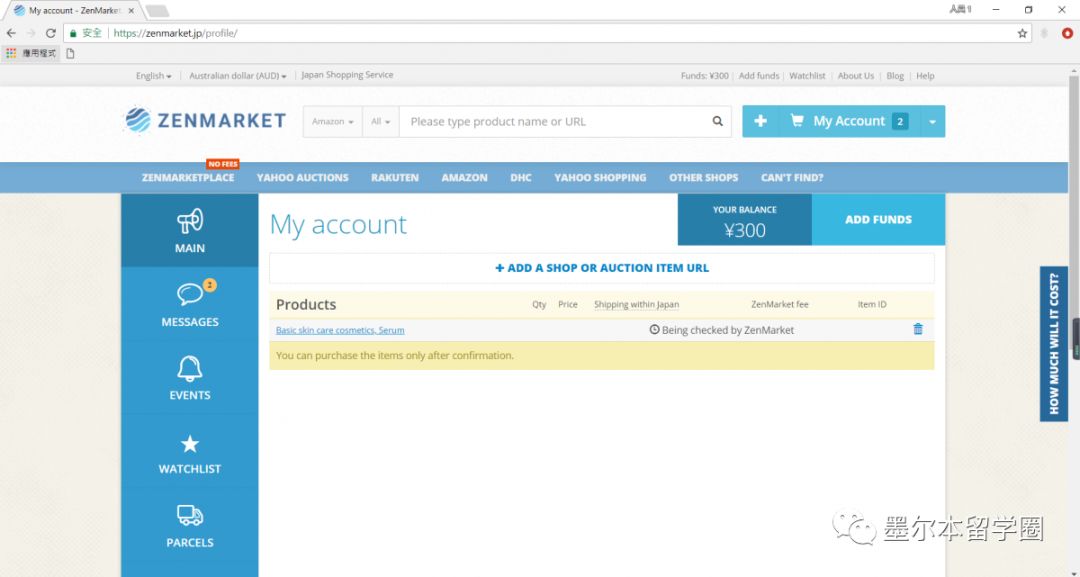The height and width of the screenshot is (577, 1080).
Task: Click the ZenMarket fee column header
Action: coord(780,304)
